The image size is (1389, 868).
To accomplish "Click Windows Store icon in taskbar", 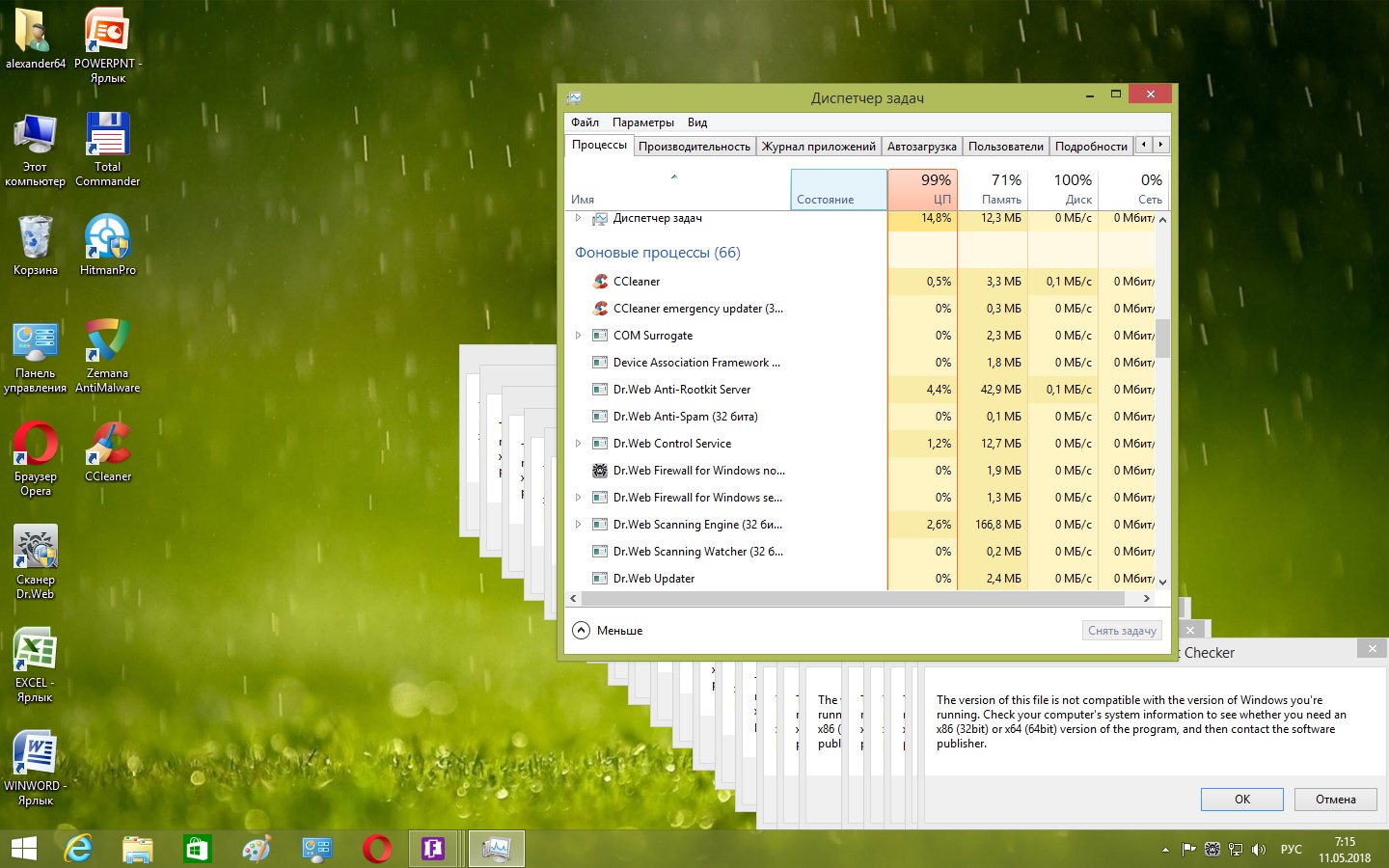I will point(197,849).
